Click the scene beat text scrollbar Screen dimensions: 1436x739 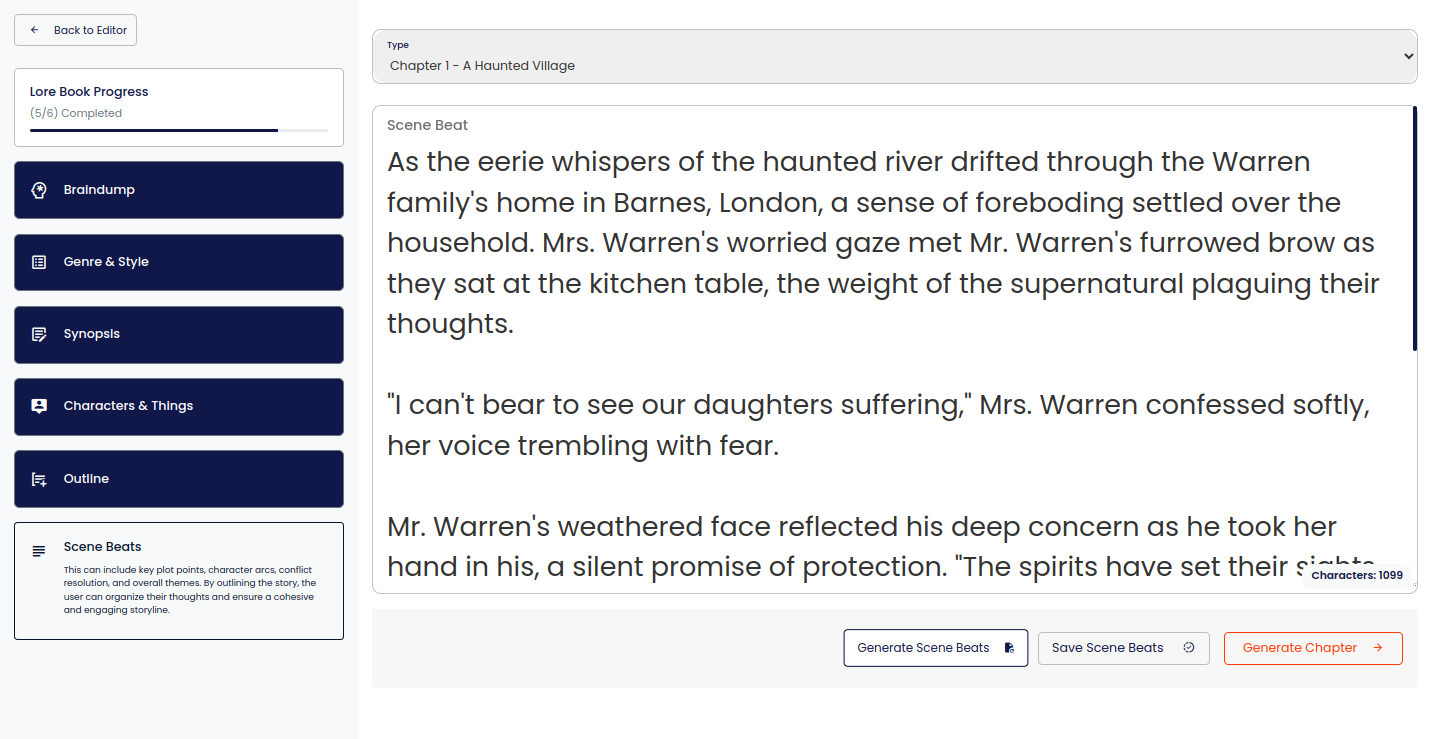[x=1414, y=230]
